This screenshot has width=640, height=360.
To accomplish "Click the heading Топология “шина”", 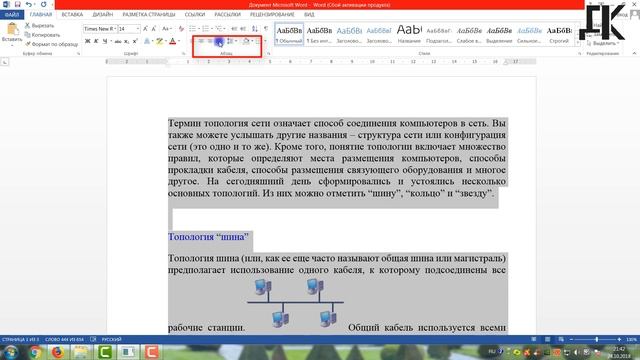I will (208, 237).
